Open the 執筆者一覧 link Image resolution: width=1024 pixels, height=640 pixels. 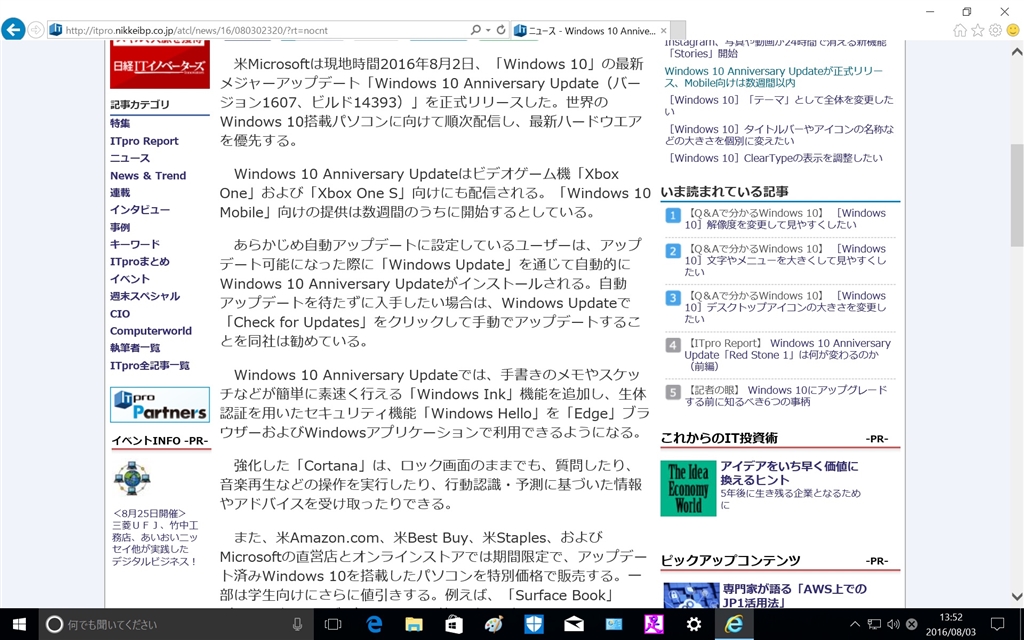(x=135, y=348)
